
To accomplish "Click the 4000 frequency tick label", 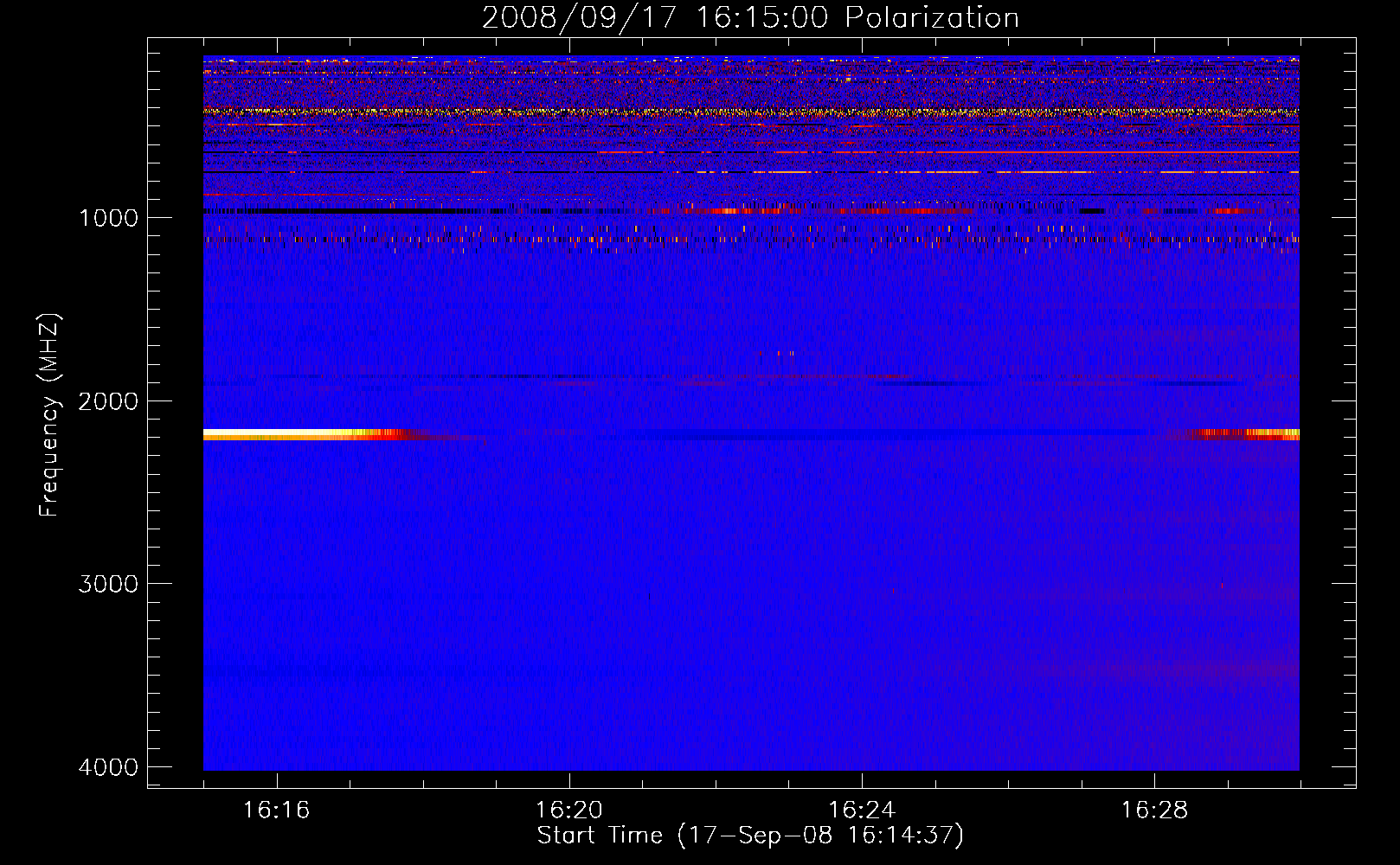I will click(108, 767).
